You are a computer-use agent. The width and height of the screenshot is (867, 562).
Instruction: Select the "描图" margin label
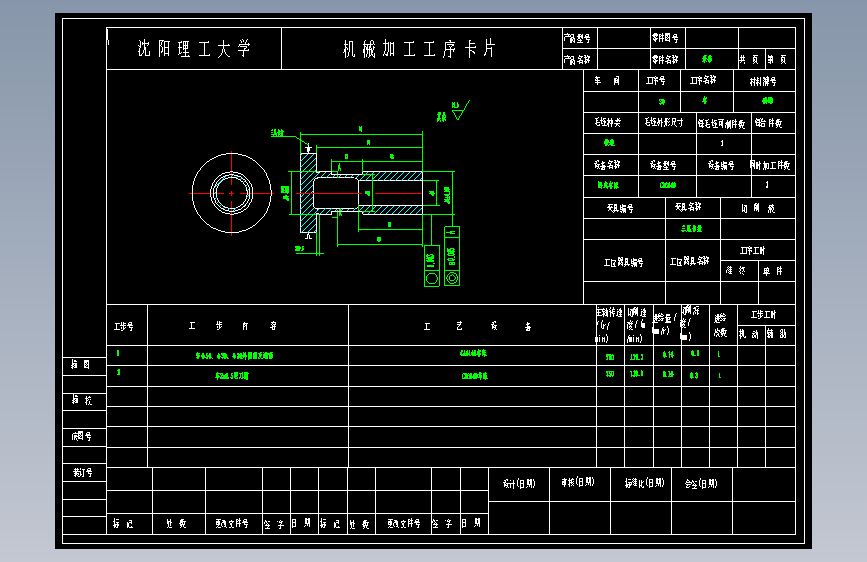click(x=80, y=365)
